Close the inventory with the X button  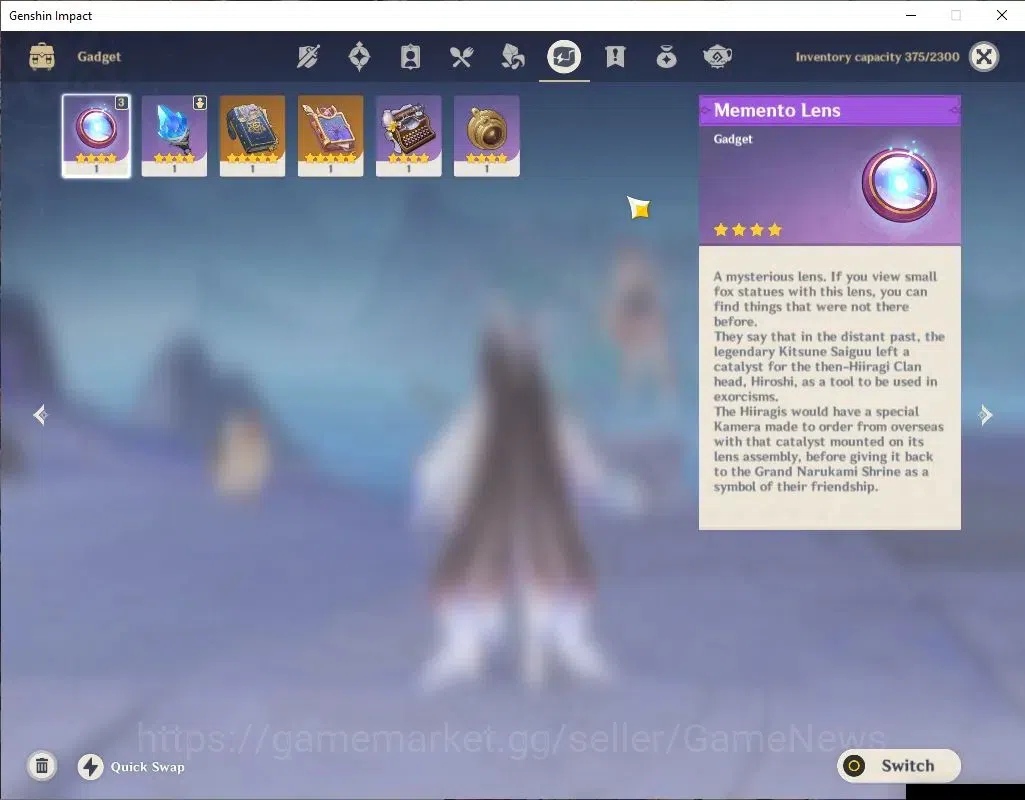coord(984,57)
